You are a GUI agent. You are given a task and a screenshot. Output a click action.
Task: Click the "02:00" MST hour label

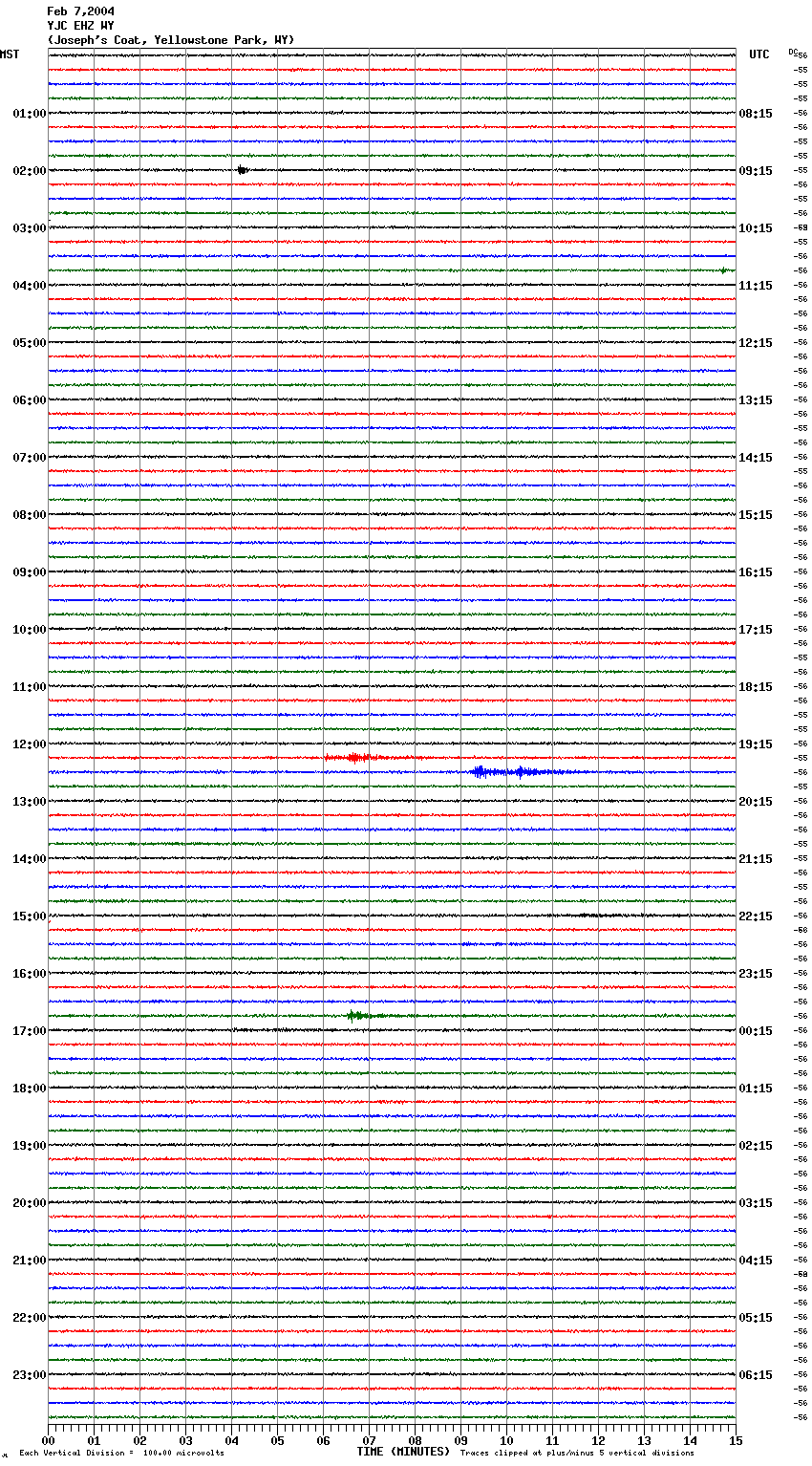(x=30, y=171)
